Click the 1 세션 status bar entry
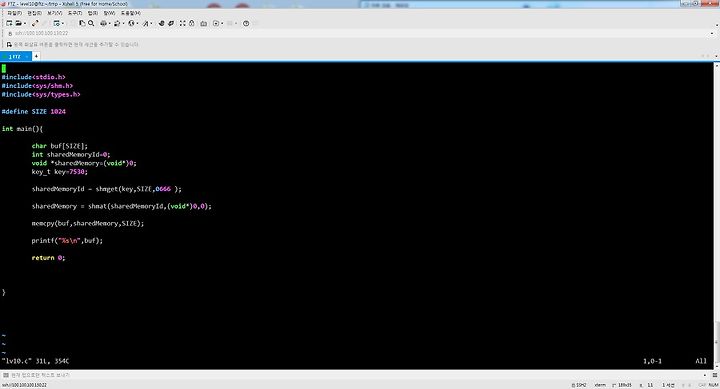This screenshot has width=720, height=389. 668,385
